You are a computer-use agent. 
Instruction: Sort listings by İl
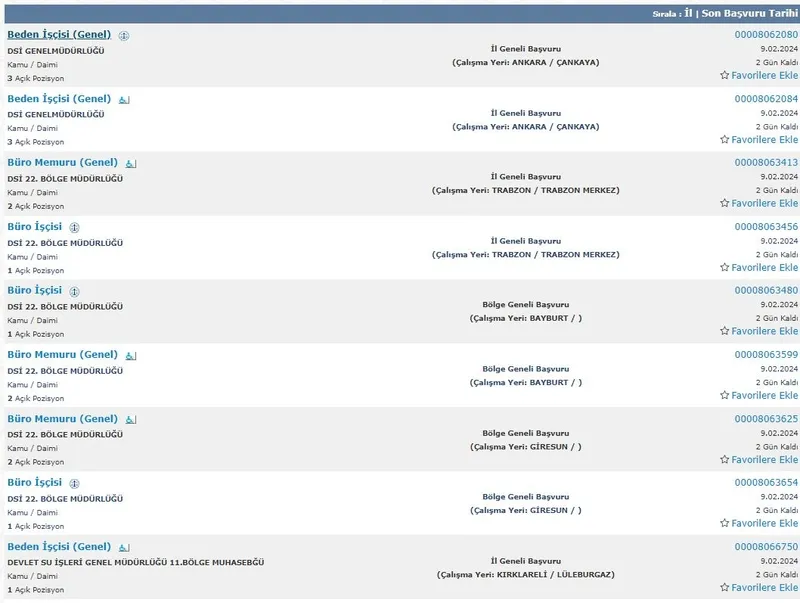pyautogui.click(x=688, y=15)
